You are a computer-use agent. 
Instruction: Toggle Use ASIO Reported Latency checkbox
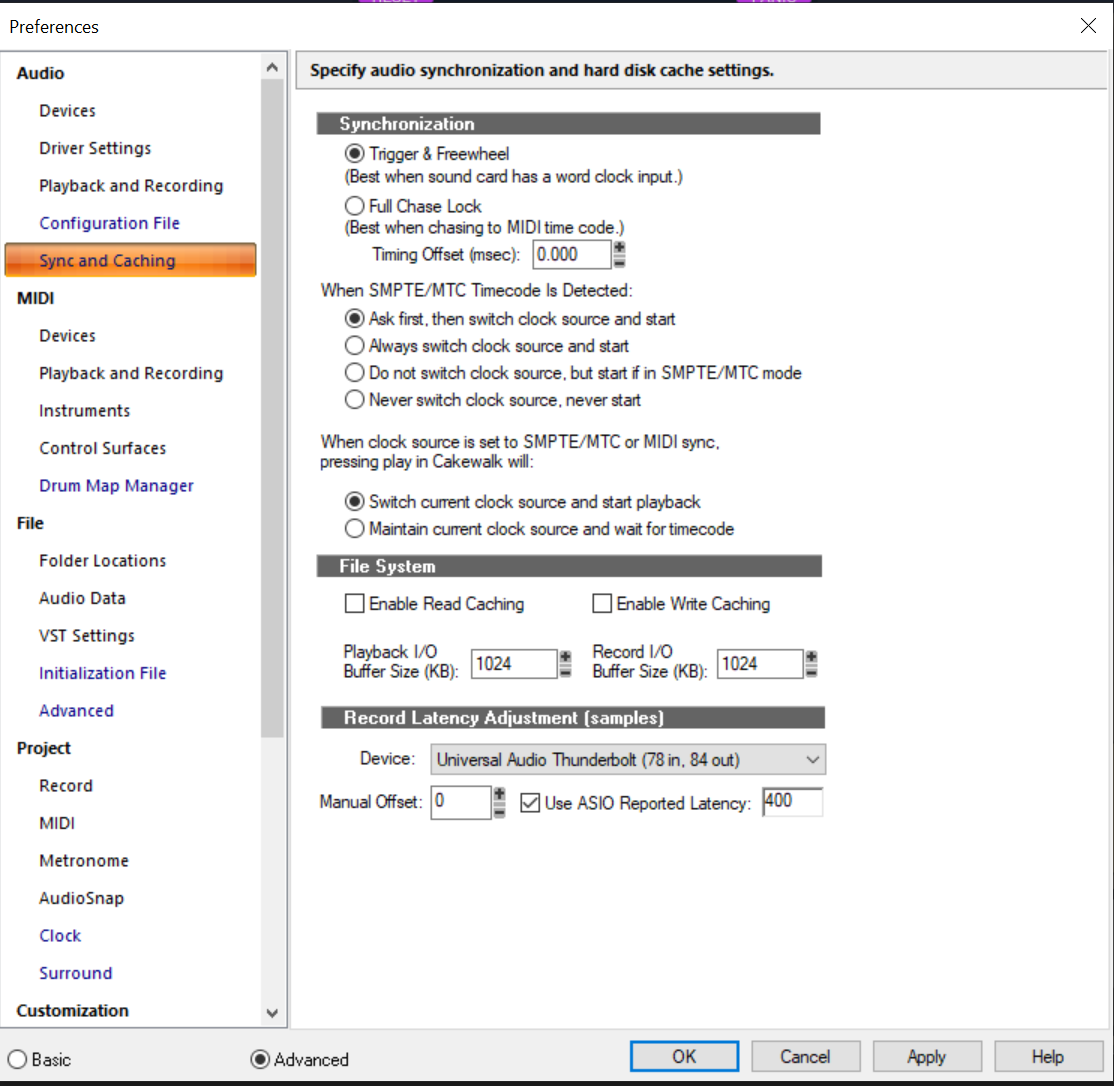point(530,803)
